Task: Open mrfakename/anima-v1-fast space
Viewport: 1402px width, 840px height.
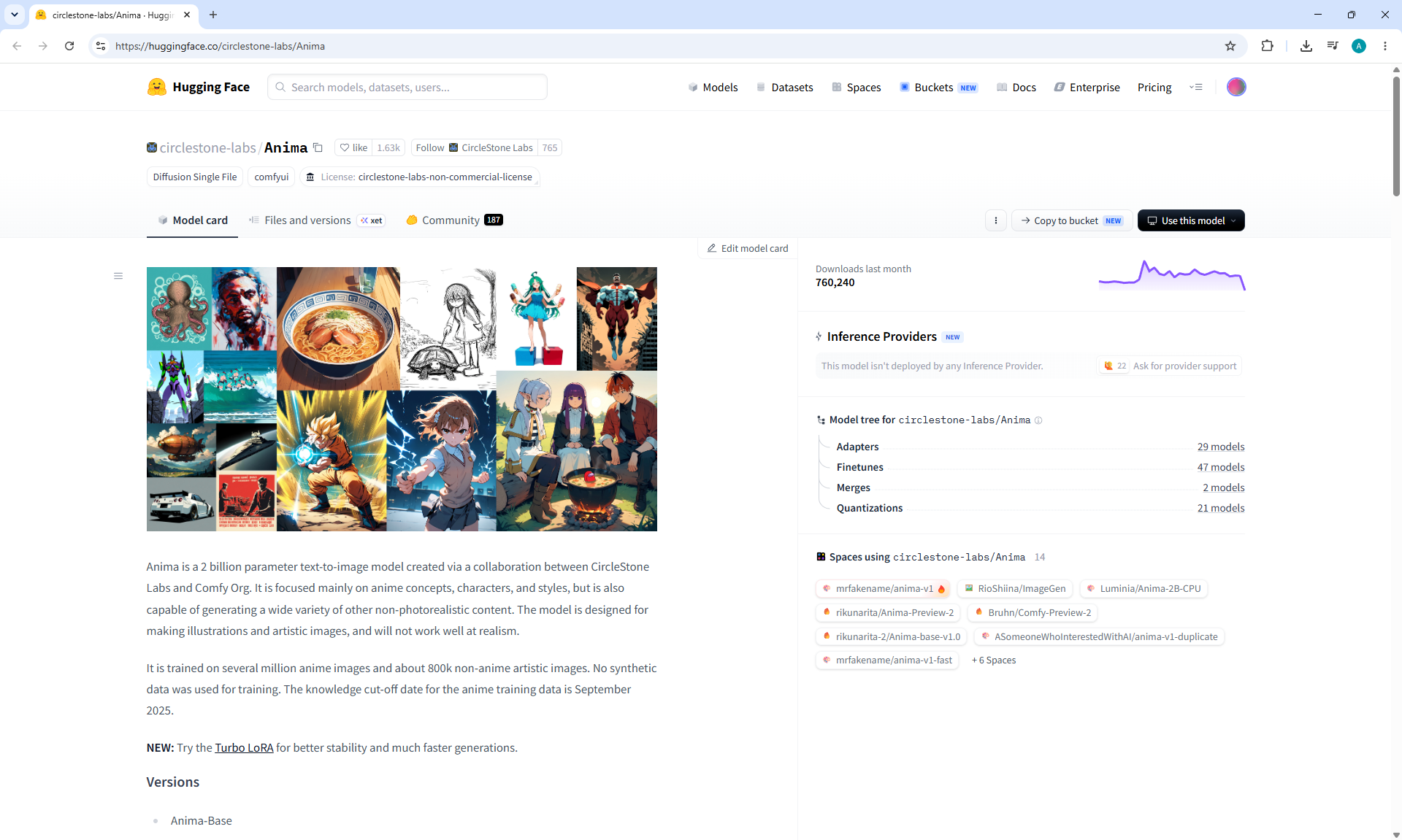Action: (886, 660)
